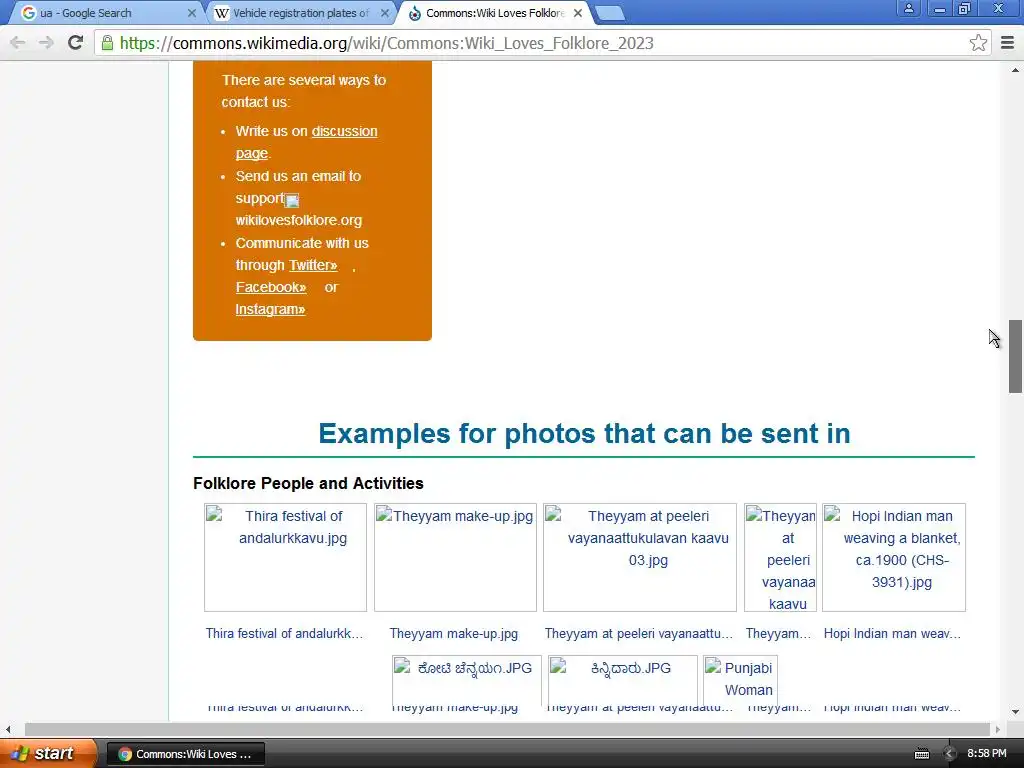Screen dimensions: 1024x768
Task: Click the 8:58 PM taskbar clock
Action: [x=986, y=754]
